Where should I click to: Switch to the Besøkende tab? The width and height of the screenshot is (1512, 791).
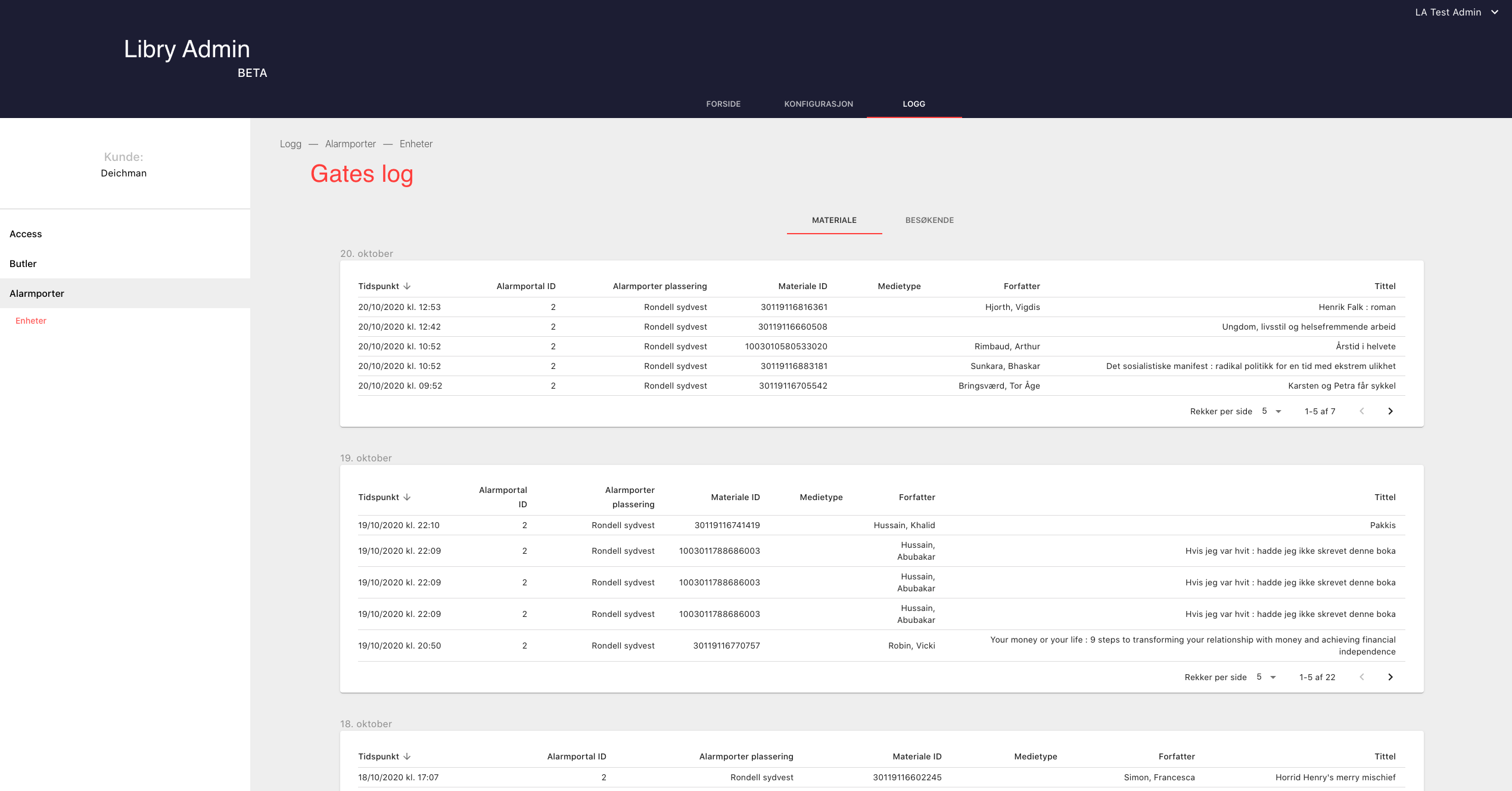[929, 220]
